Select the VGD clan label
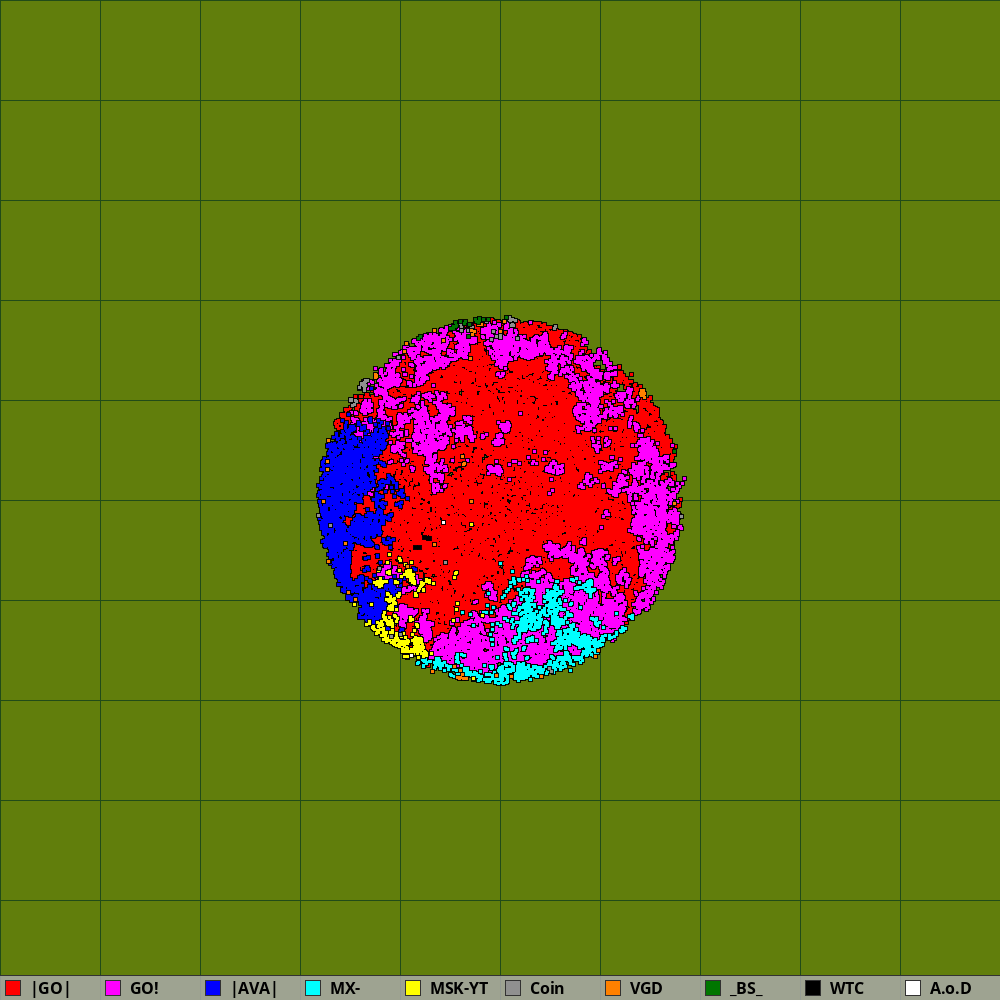This screenshot has height=1000, width=1000. 645,989
